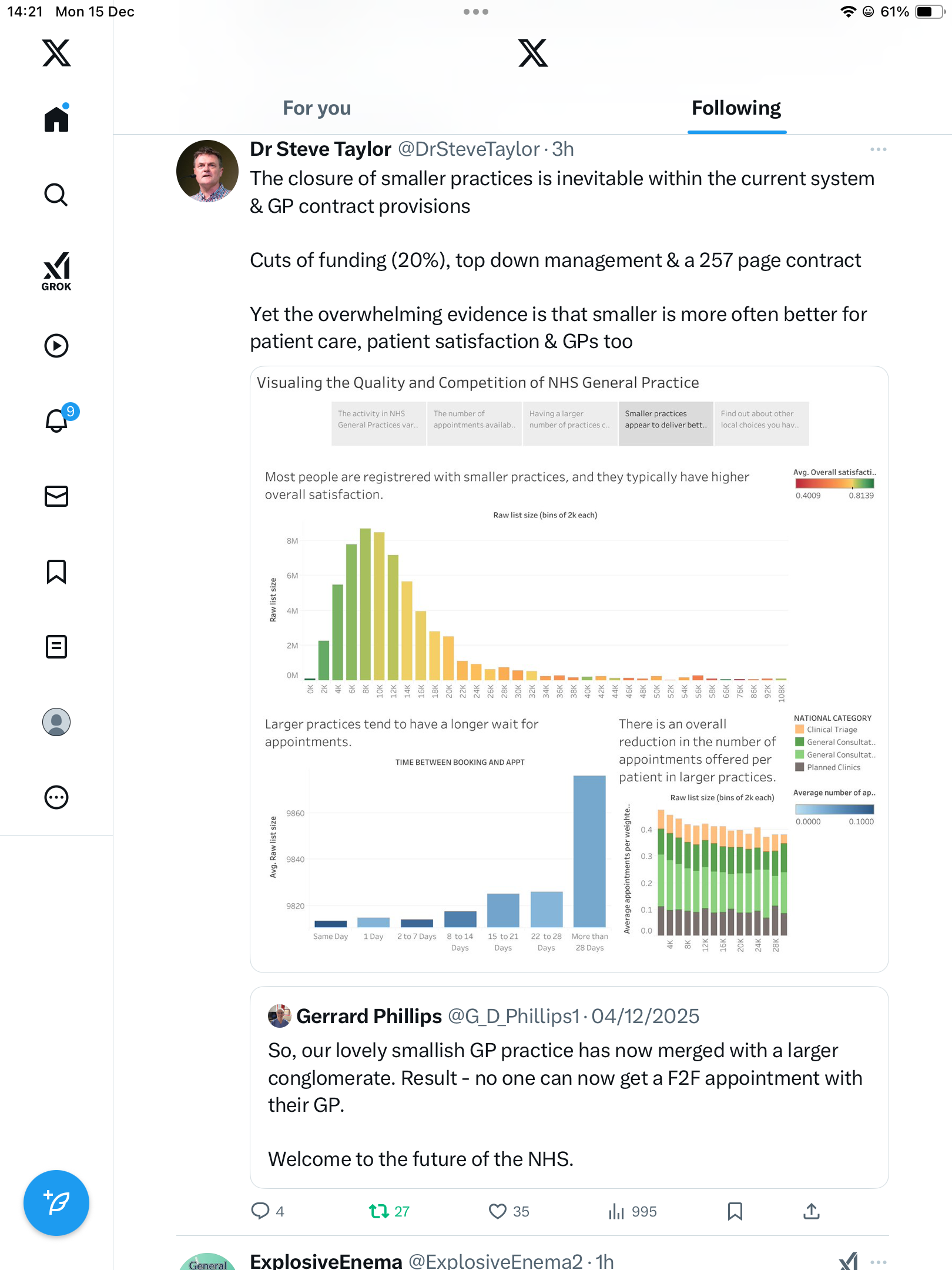Viewport: 952px width, 1270px height.
Task: Open more options on ExplosiveEnema's post
Action: (878, 1262)
